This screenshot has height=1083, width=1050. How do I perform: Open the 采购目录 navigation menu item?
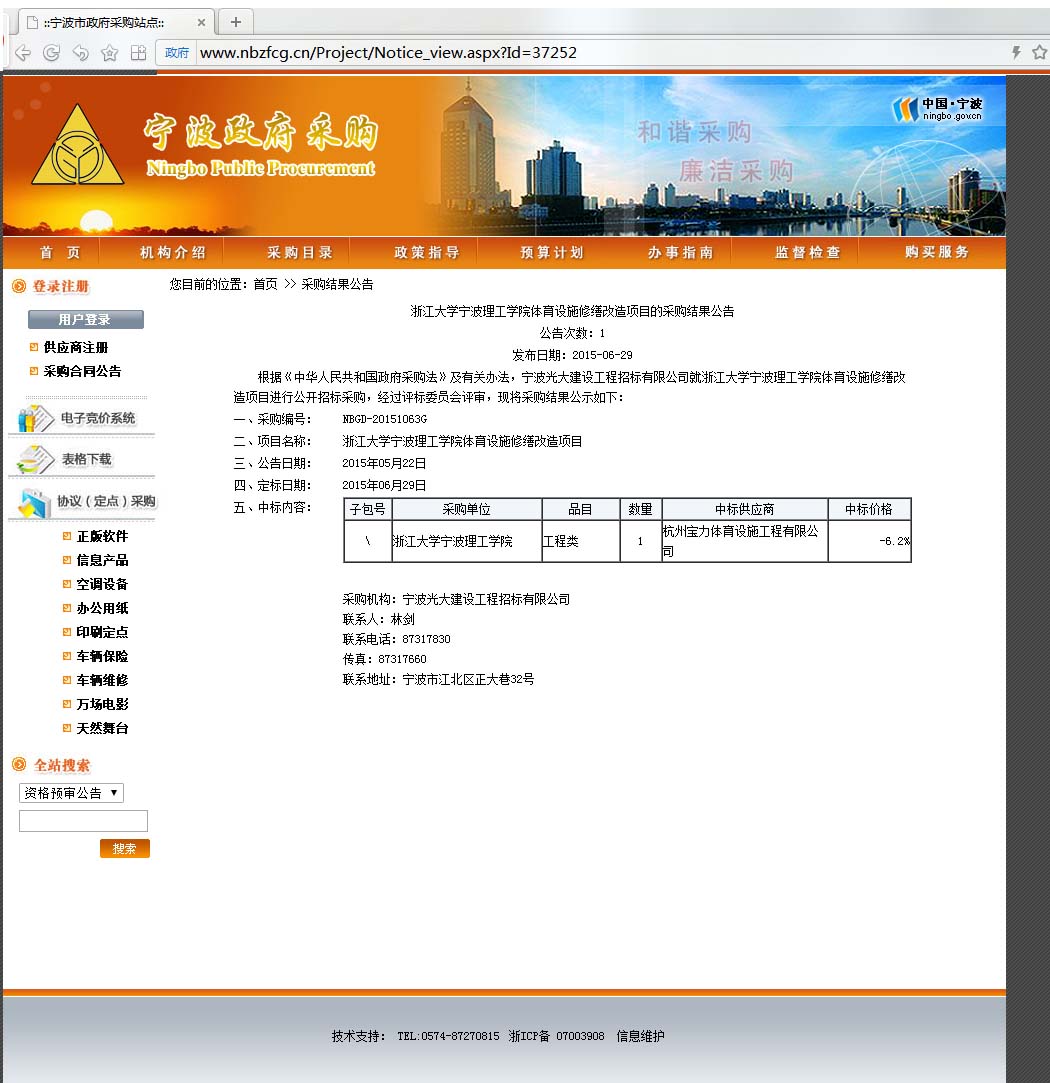(x=299, y=253)
